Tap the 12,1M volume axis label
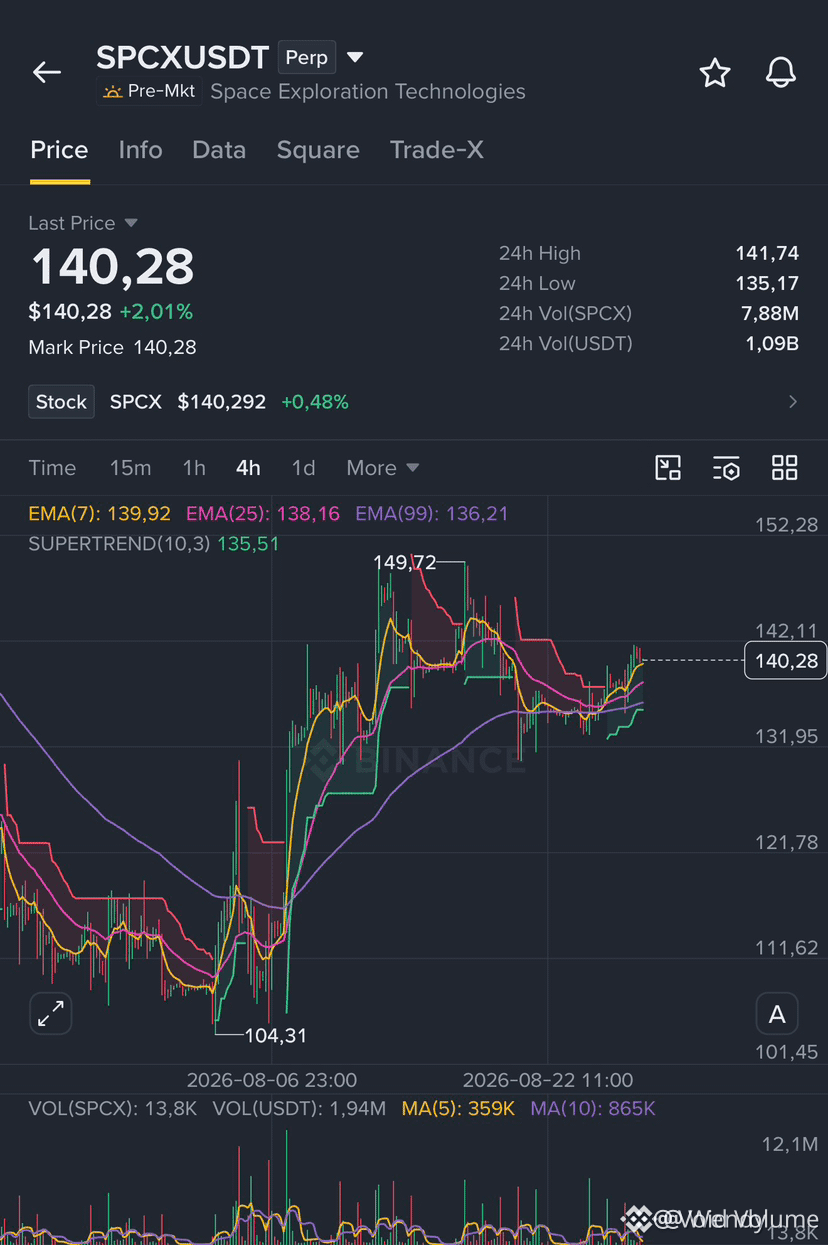828x1245 pixels. pyautogui.click(x=790, y=1143)
